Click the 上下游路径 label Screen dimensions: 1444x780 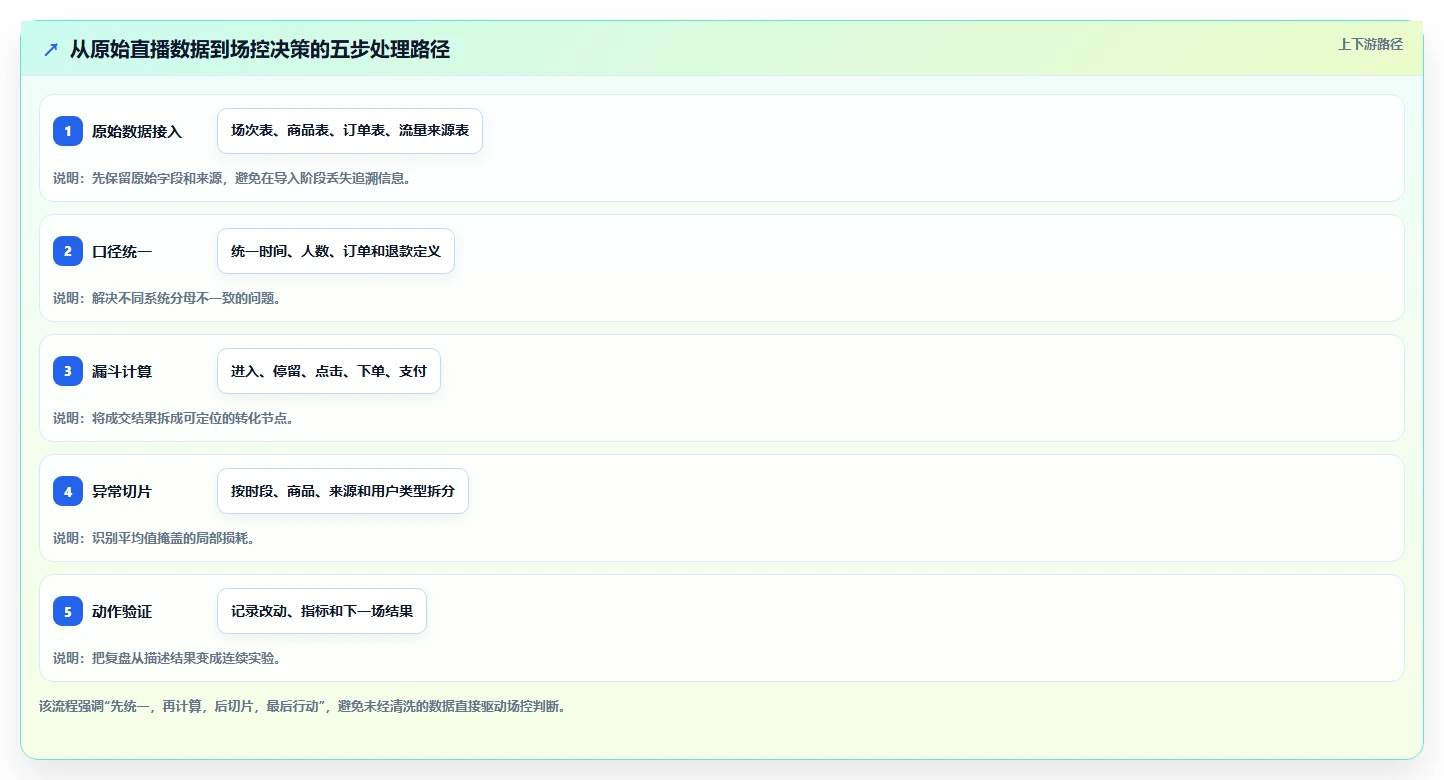(x=1370, y=44)
